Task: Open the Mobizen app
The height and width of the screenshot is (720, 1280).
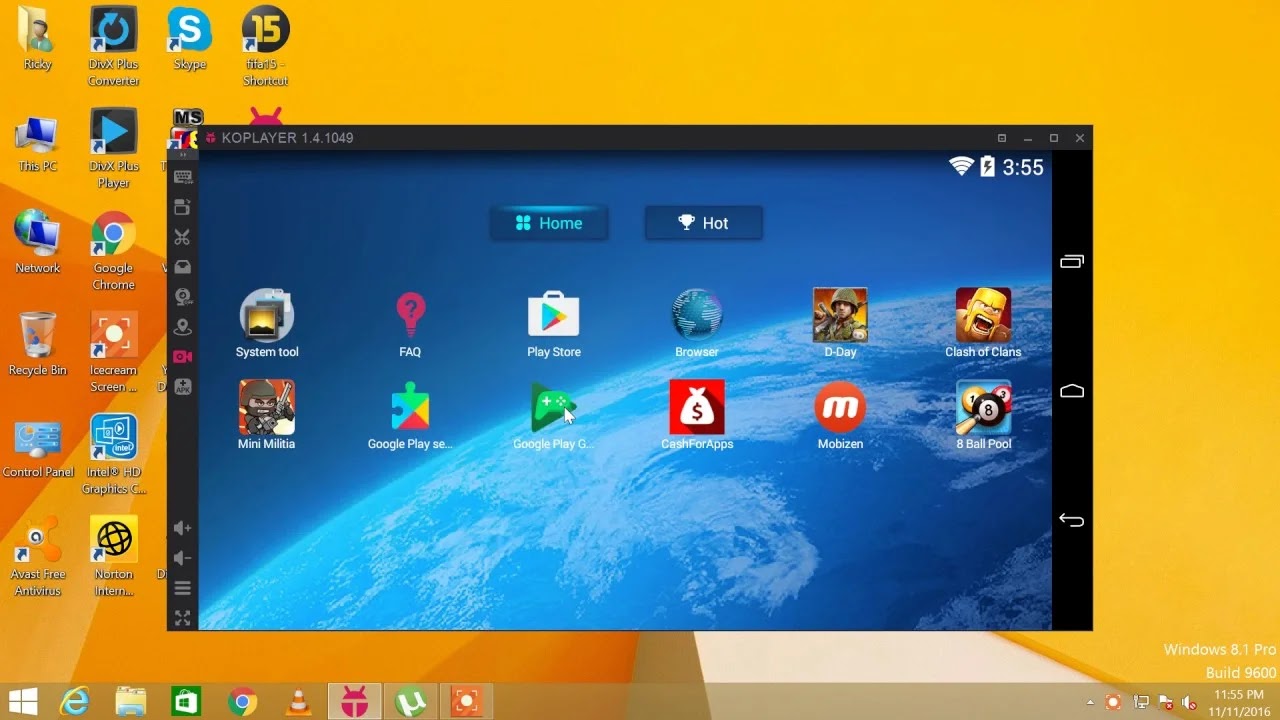Action: coord(840,414)
